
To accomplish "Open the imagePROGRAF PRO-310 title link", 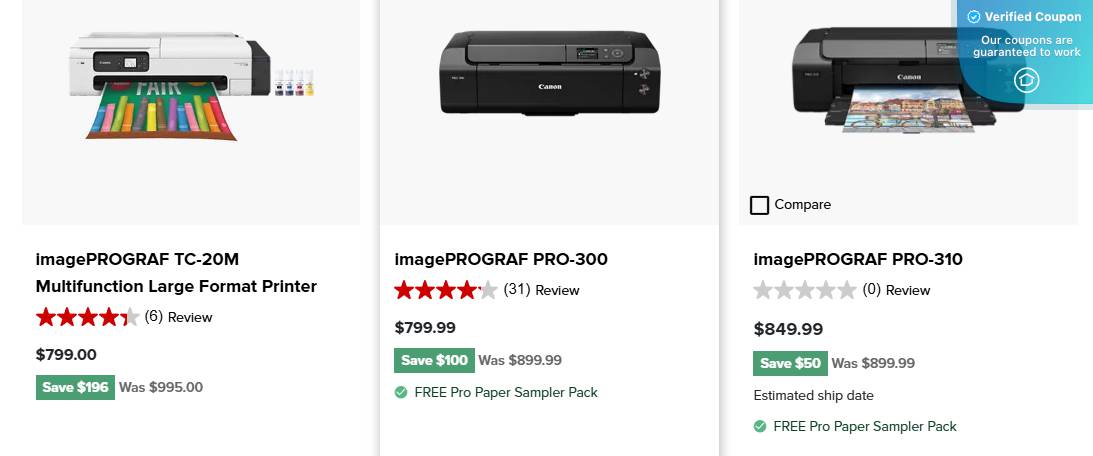I will pos(858,260).
